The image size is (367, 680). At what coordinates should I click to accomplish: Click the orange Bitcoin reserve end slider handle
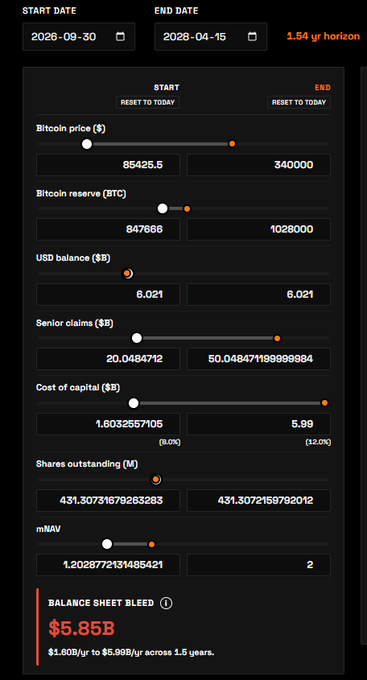pos(187,209)
